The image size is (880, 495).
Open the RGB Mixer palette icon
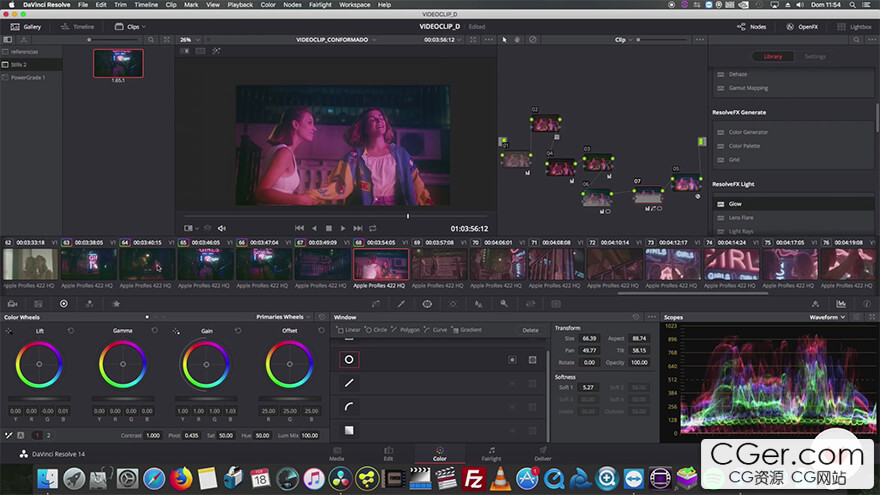(89, 304)
